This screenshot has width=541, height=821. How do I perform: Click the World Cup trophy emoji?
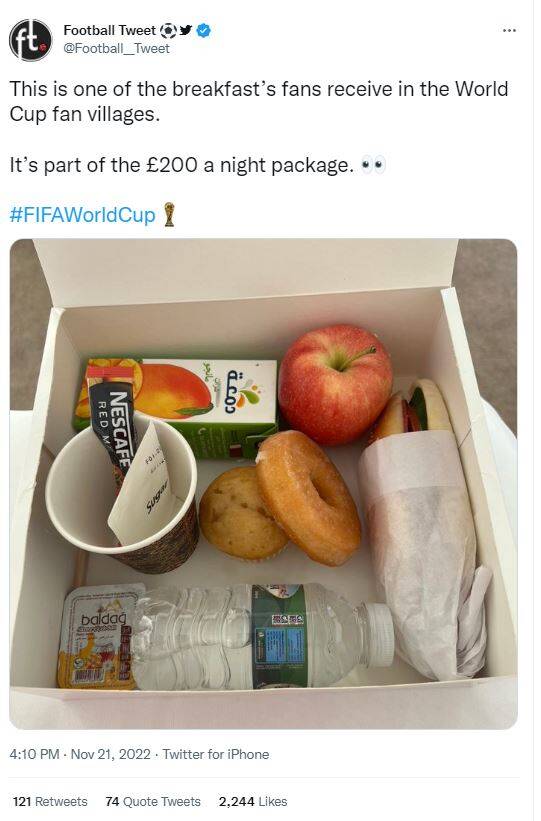pyautogui.click(x=169, y=215)
